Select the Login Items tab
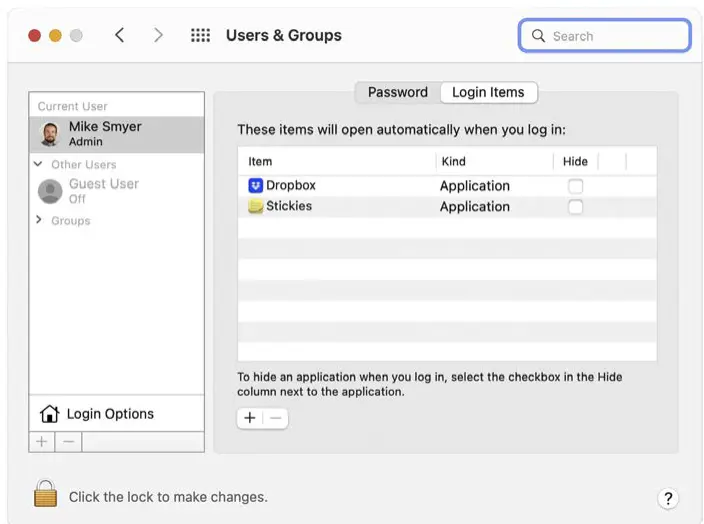 coord(488,92)
